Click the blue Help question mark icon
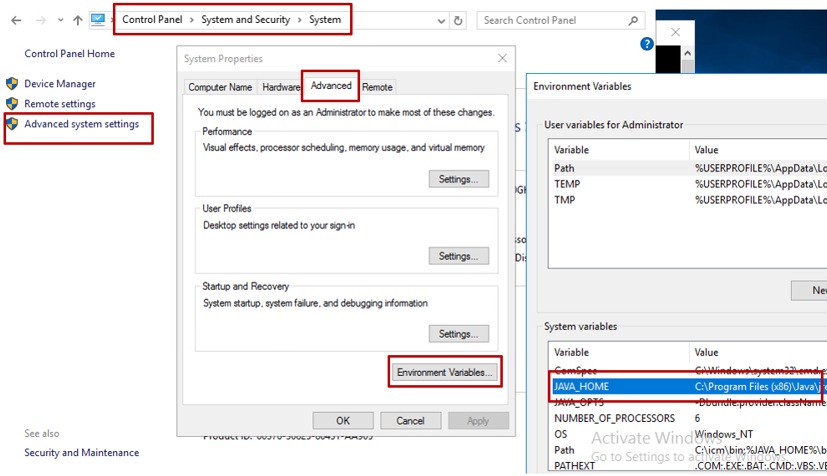The width and height of the screenshot is (827, 476). pyautogui.click(x=647, y=44)
